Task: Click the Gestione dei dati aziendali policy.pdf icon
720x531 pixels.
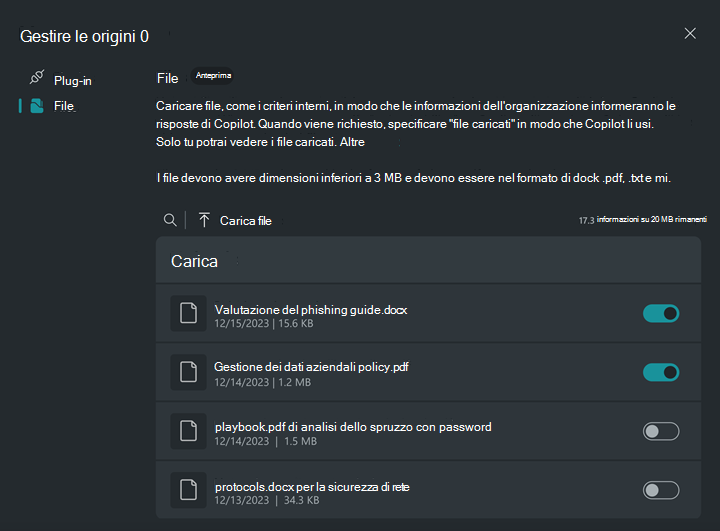Action: click(x=188, y=372)
